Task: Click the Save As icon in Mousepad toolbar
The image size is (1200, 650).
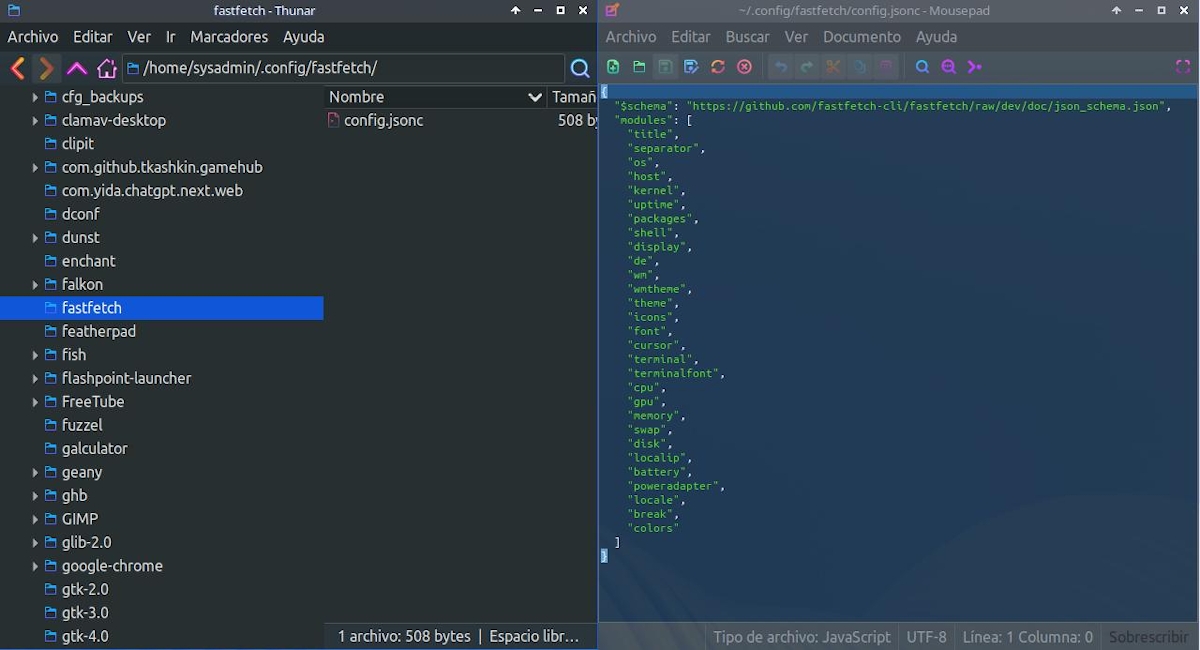Action: coord(691,67)
